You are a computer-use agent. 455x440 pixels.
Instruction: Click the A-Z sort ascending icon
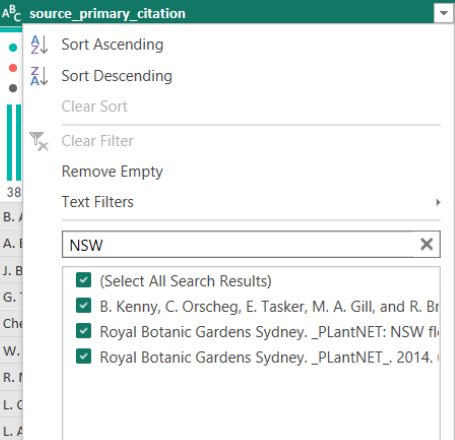[39, 45]
